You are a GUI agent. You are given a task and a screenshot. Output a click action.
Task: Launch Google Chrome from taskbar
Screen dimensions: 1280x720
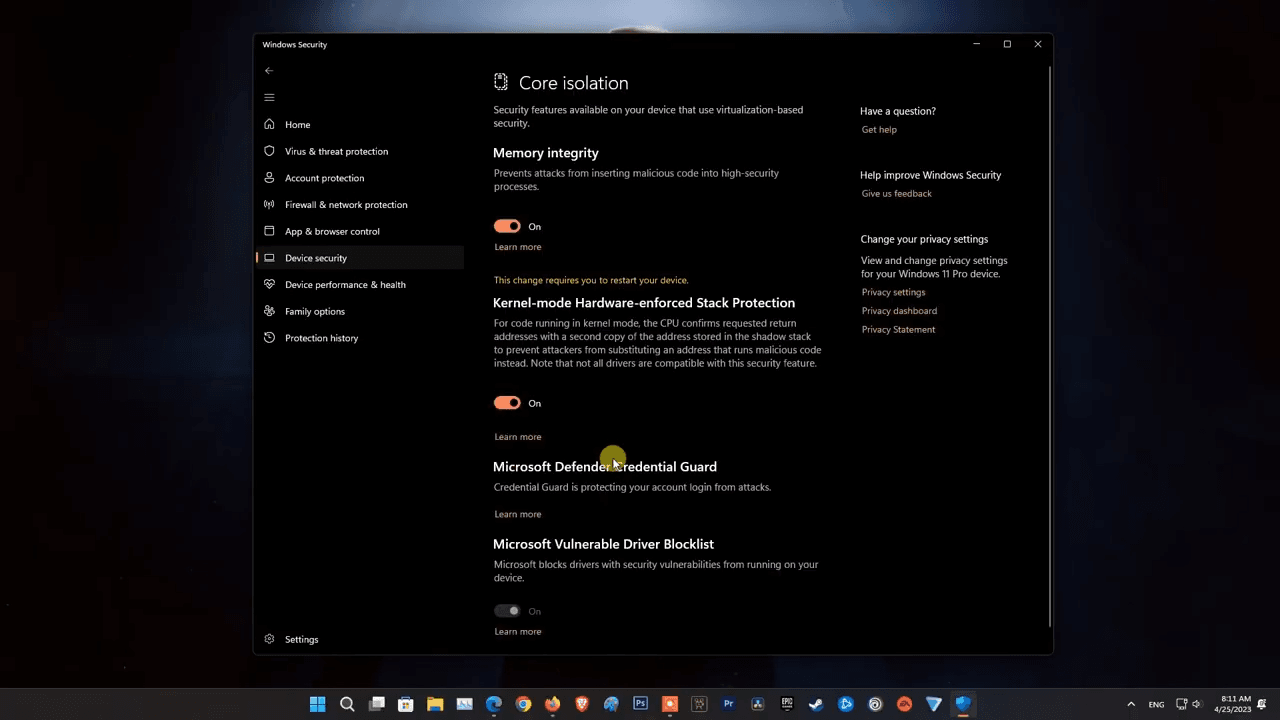tap(523, 704)
